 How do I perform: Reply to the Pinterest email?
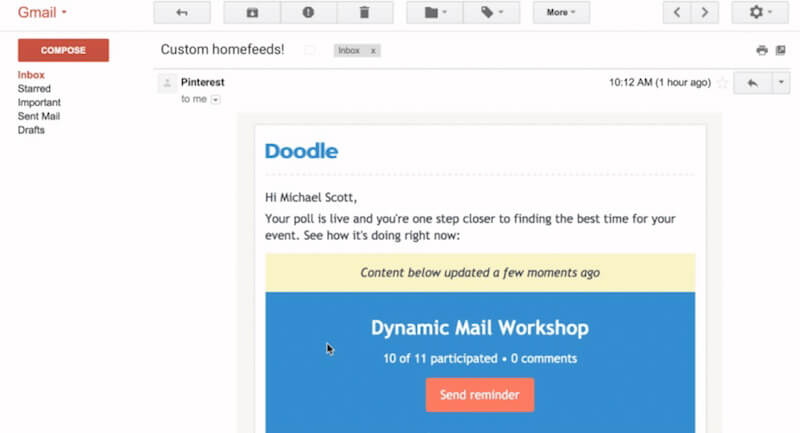(751, 83)
